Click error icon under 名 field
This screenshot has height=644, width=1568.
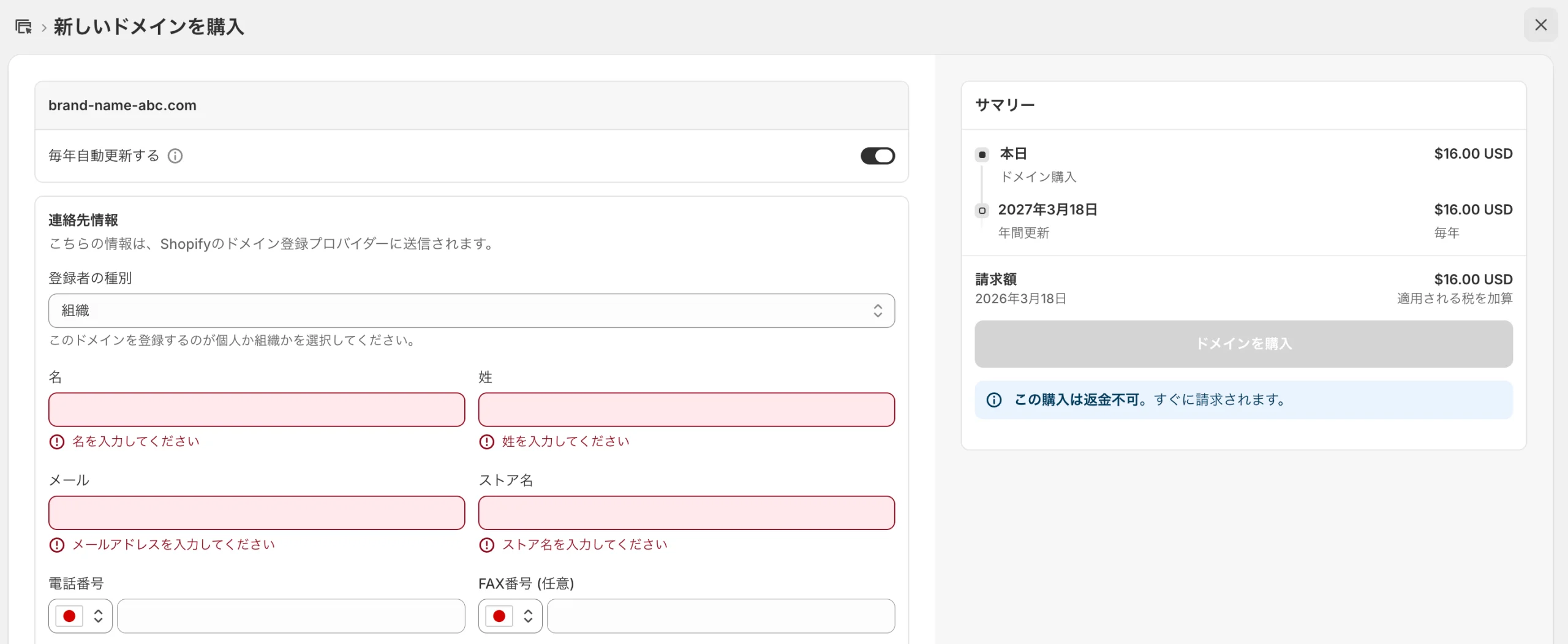[57, 442]
